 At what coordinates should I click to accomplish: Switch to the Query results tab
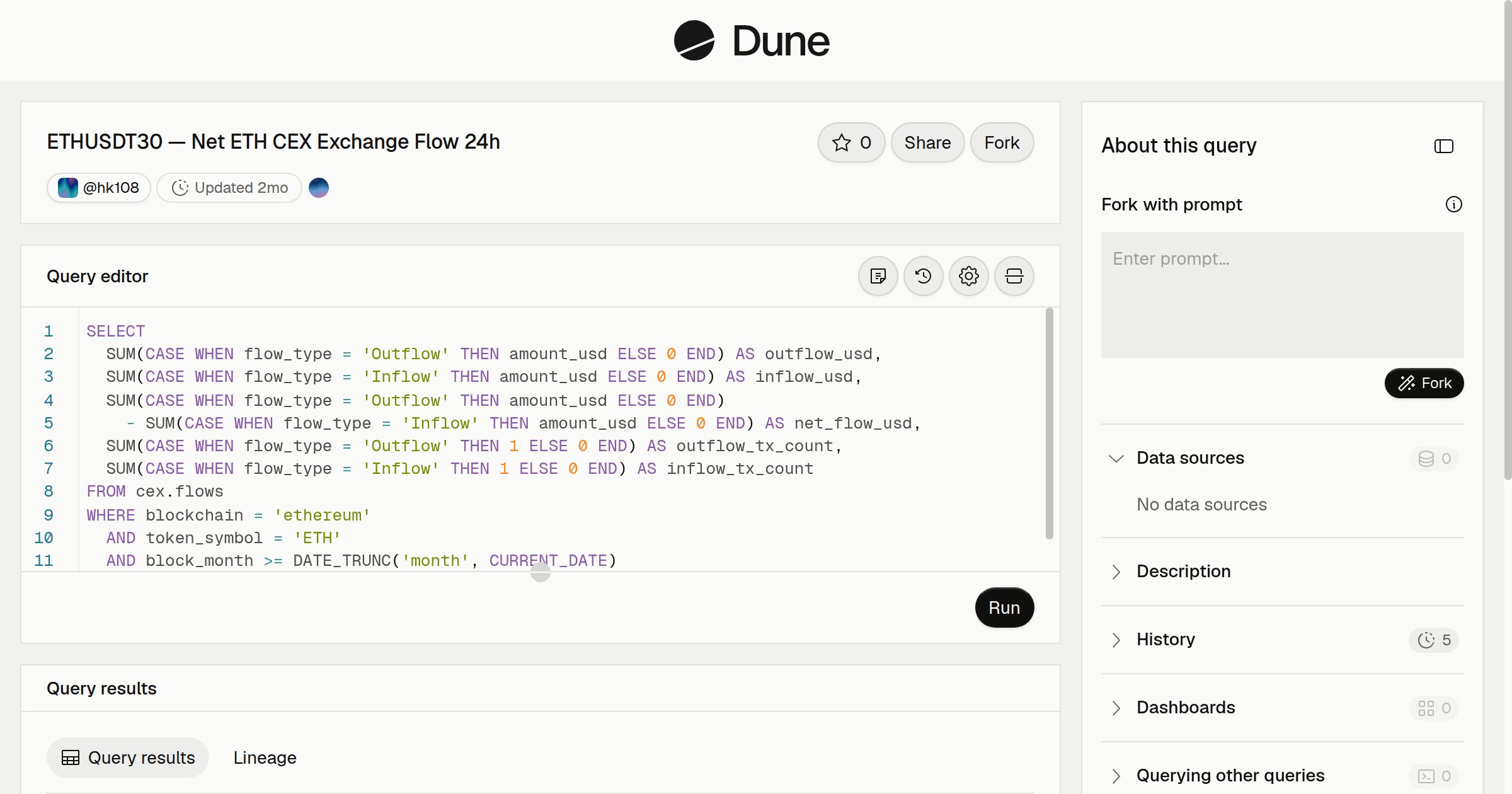[128, 757]
